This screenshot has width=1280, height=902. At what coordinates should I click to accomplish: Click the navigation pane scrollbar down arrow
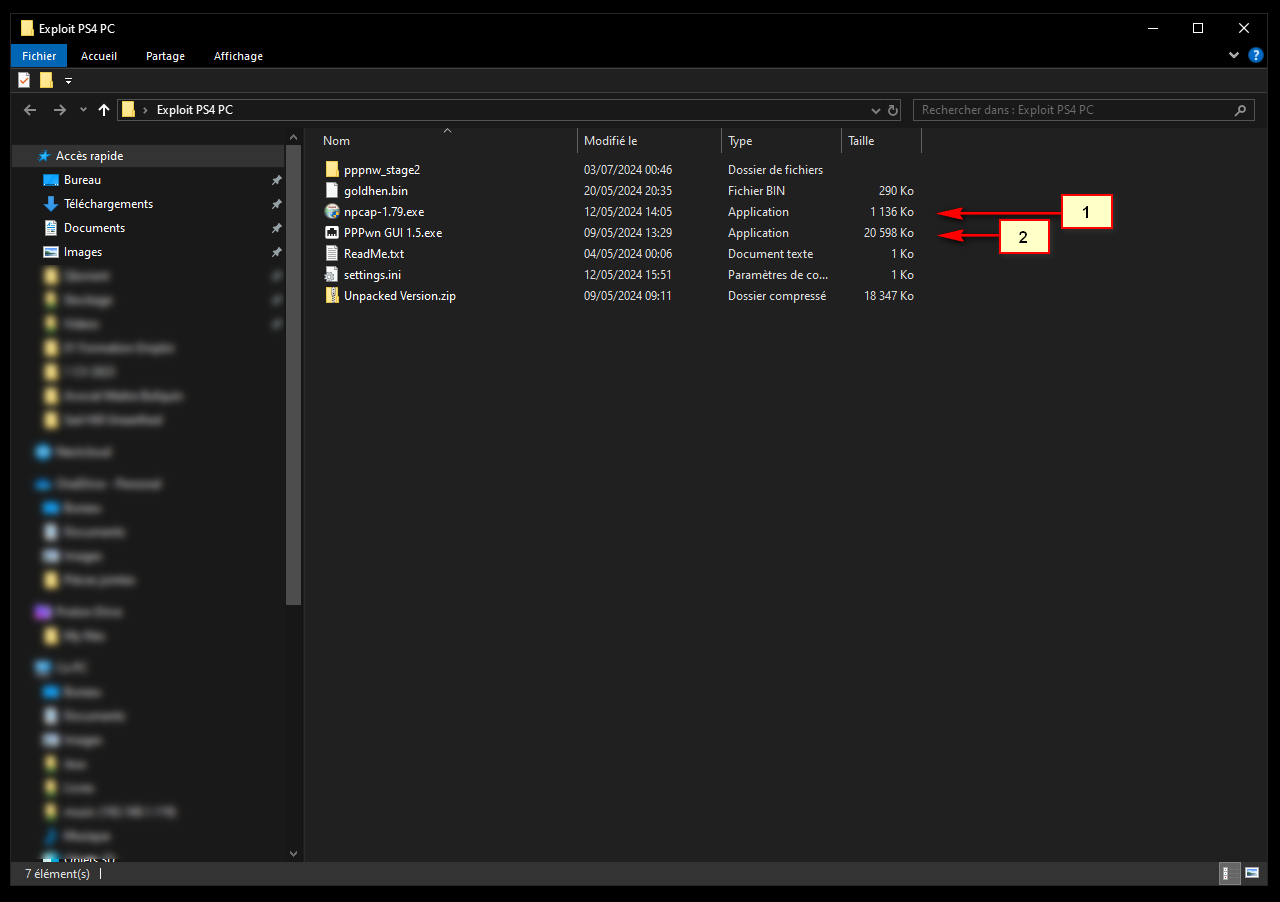coord(293,853)
